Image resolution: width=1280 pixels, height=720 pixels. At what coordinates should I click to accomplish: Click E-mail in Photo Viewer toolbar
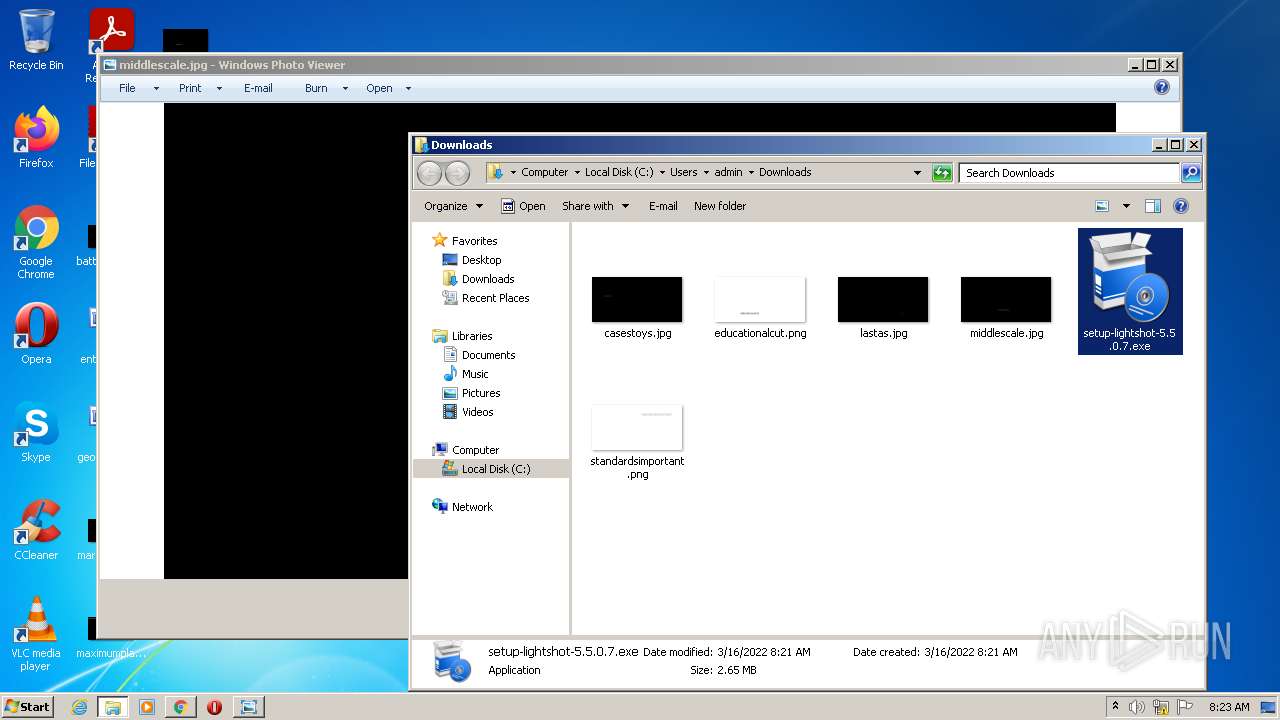258,88
